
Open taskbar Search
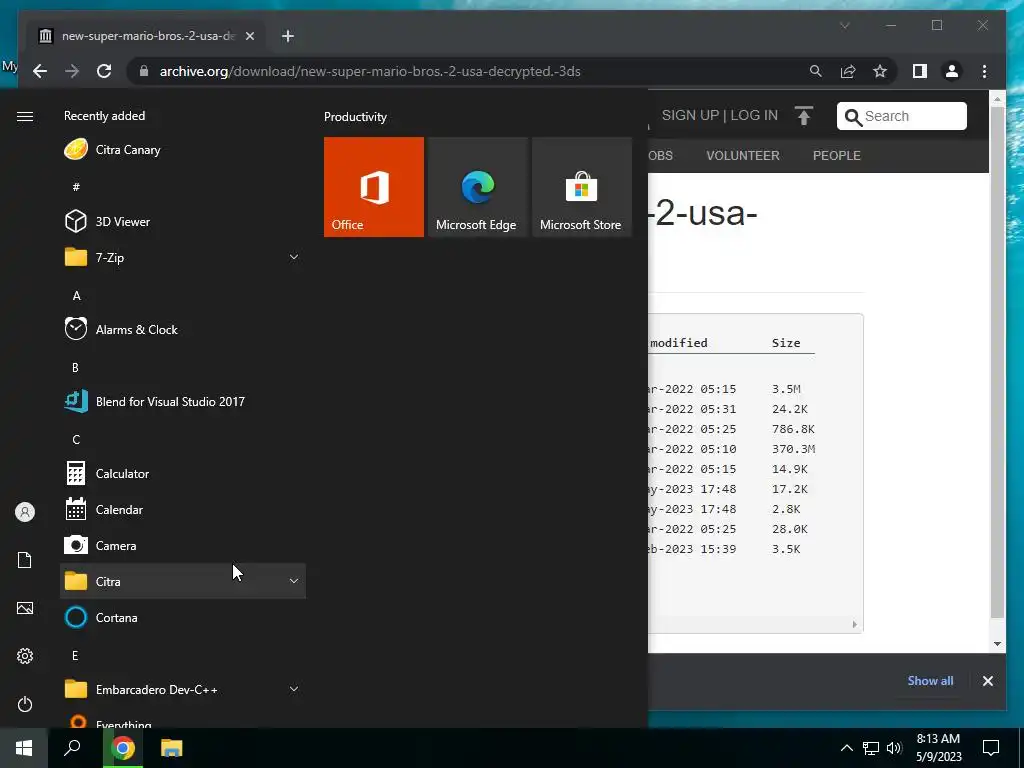[x=72, y=748]
